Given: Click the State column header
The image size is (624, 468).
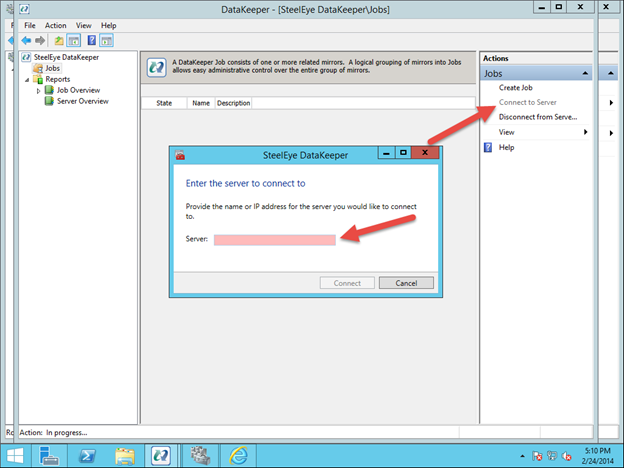Looking at the screenshot, I should click(164, 103).
